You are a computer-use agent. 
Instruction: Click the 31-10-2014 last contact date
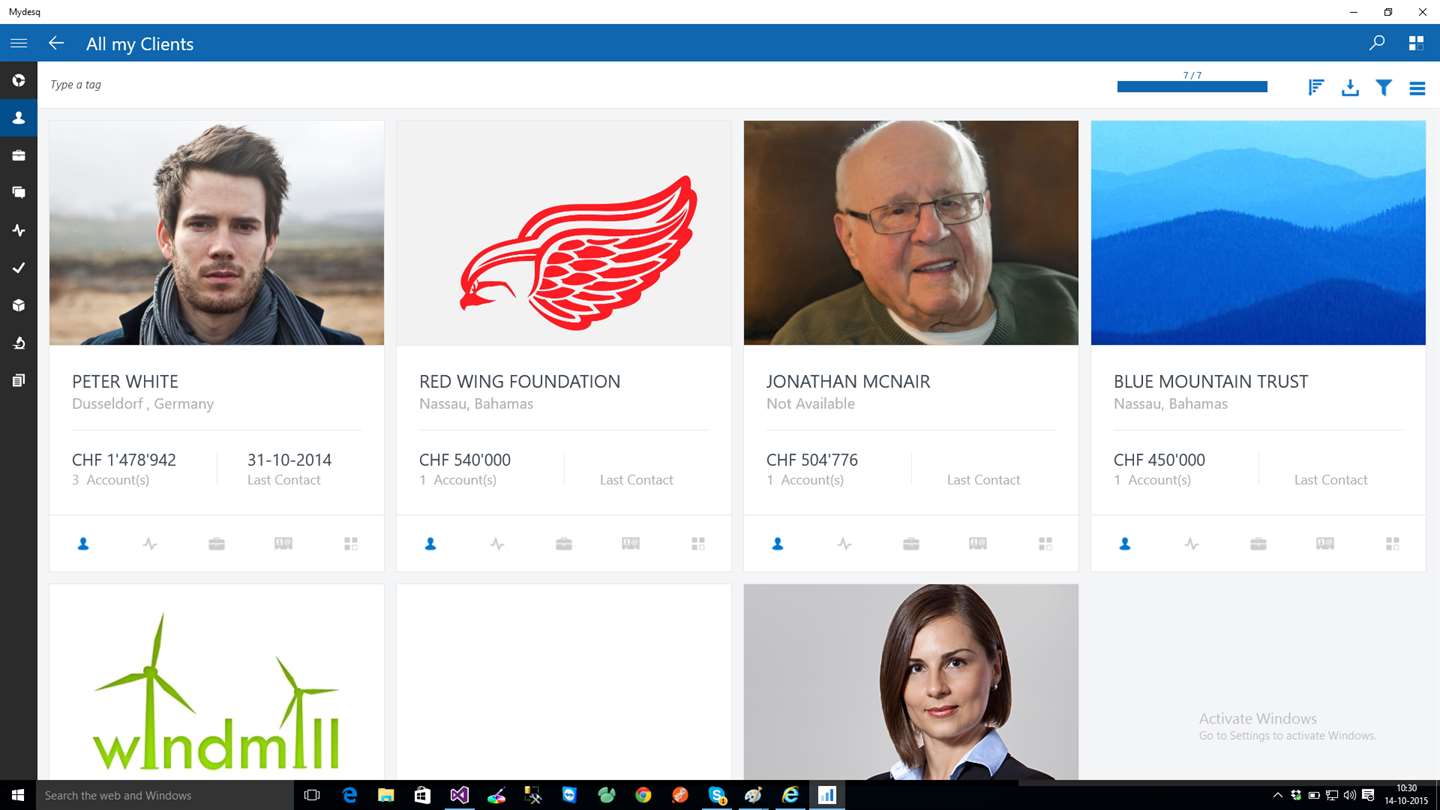click(289, 460)
